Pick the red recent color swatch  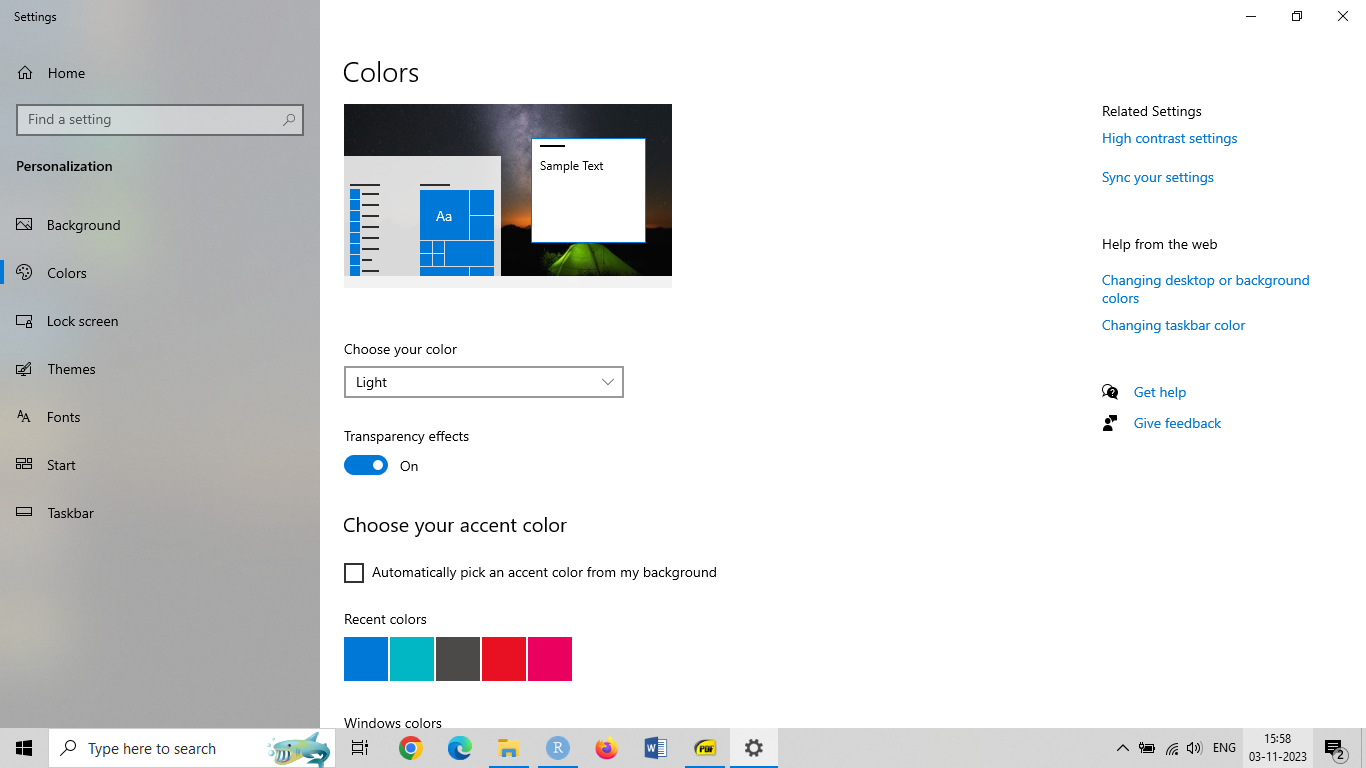(x=504, y=659)
